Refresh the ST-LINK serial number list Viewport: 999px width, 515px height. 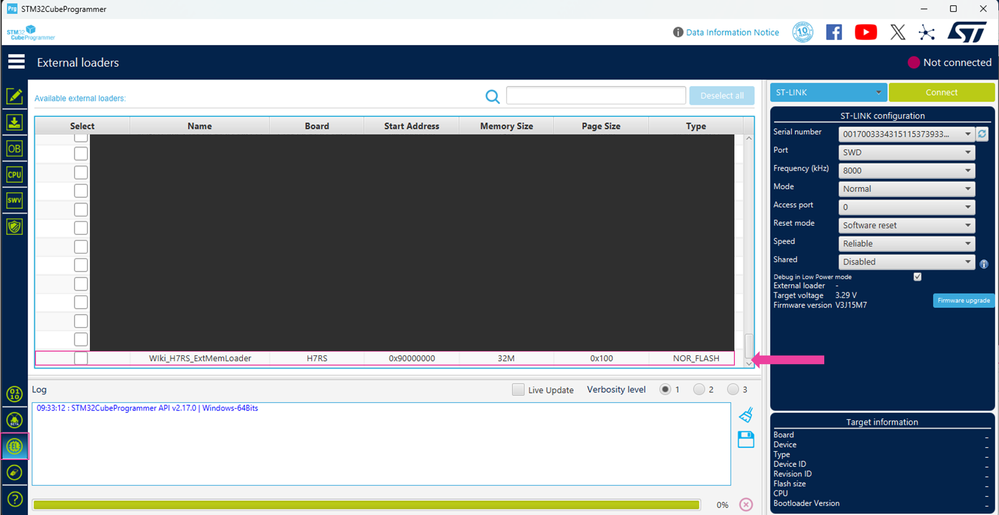(x=982, y=134)
